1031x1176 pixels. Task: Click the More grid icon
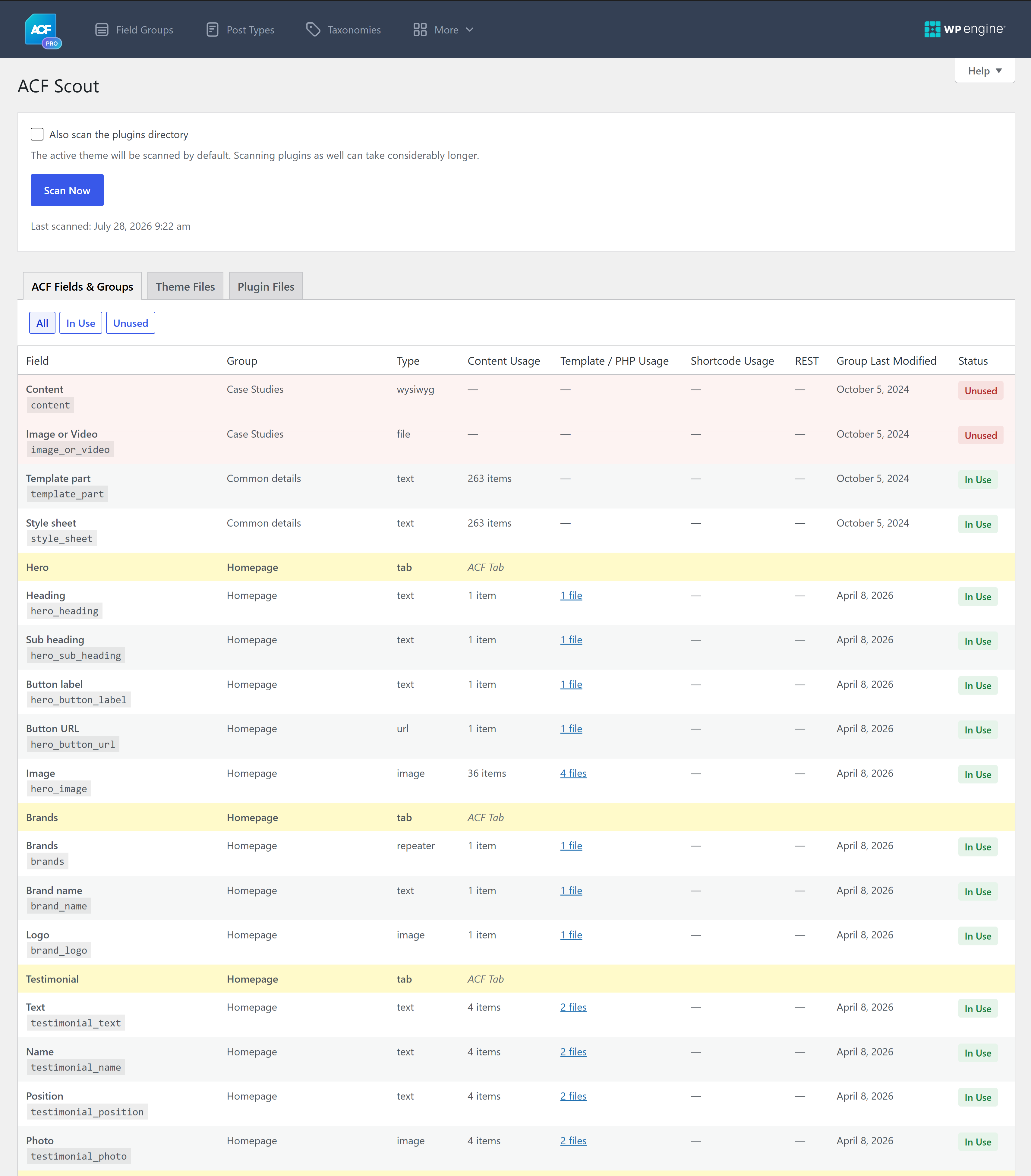tap(420, 30)
